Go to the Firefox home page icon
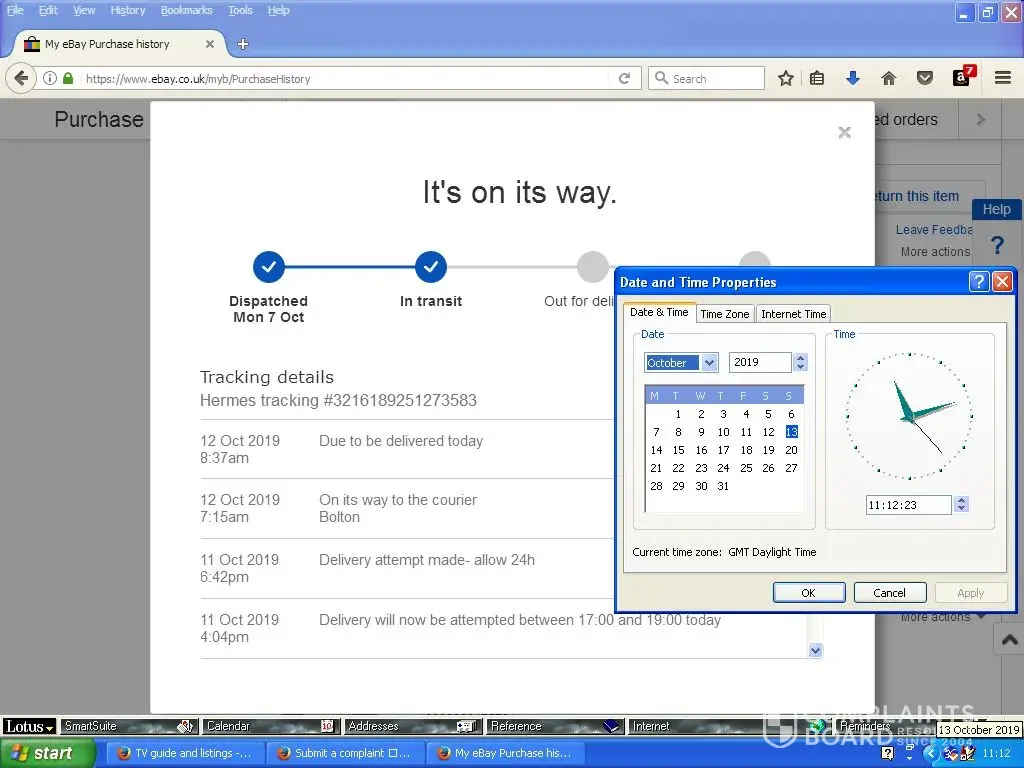 click(x=888, y=78)
